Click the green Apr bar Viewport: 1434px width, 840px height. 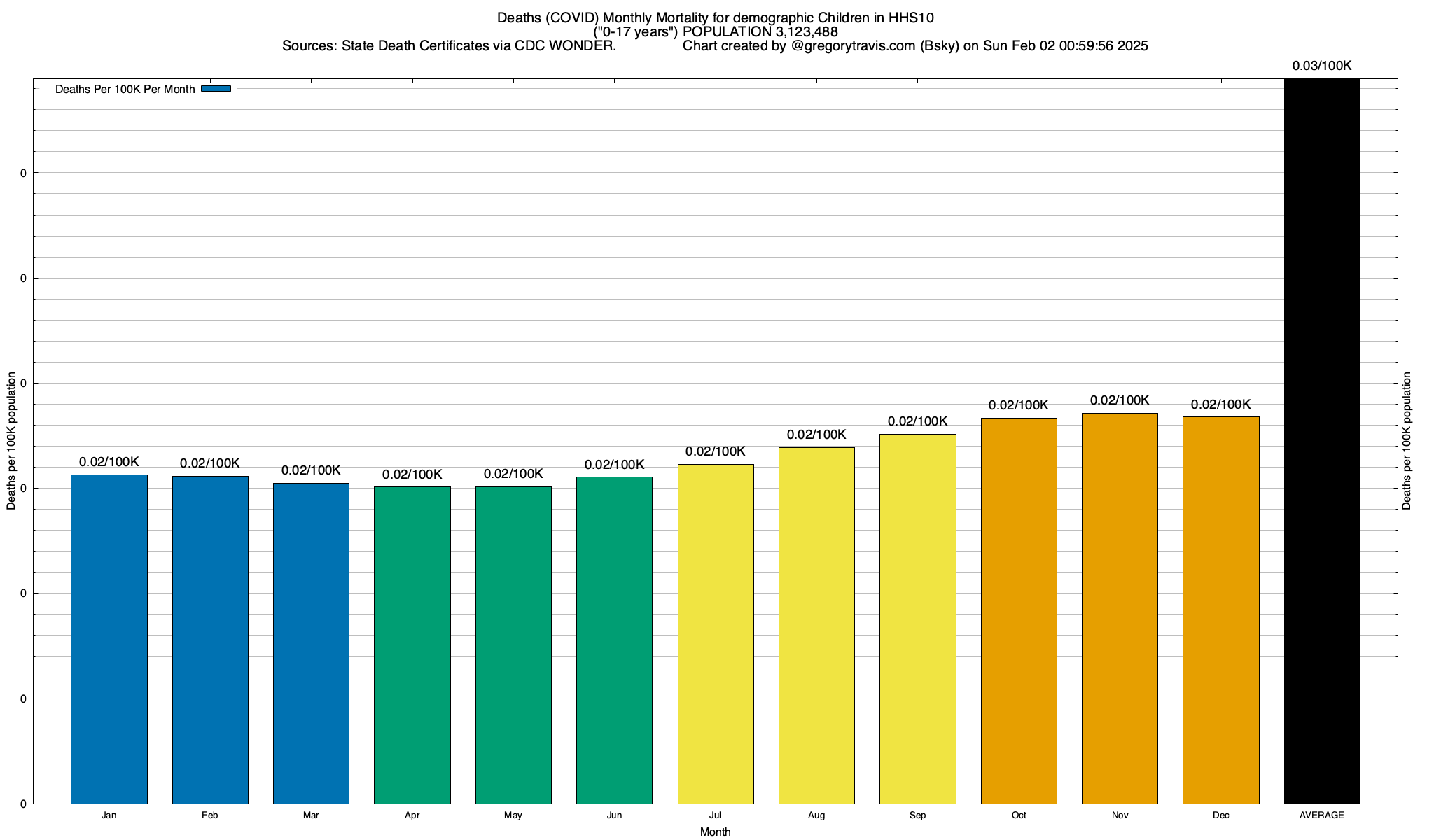[412, 645]
